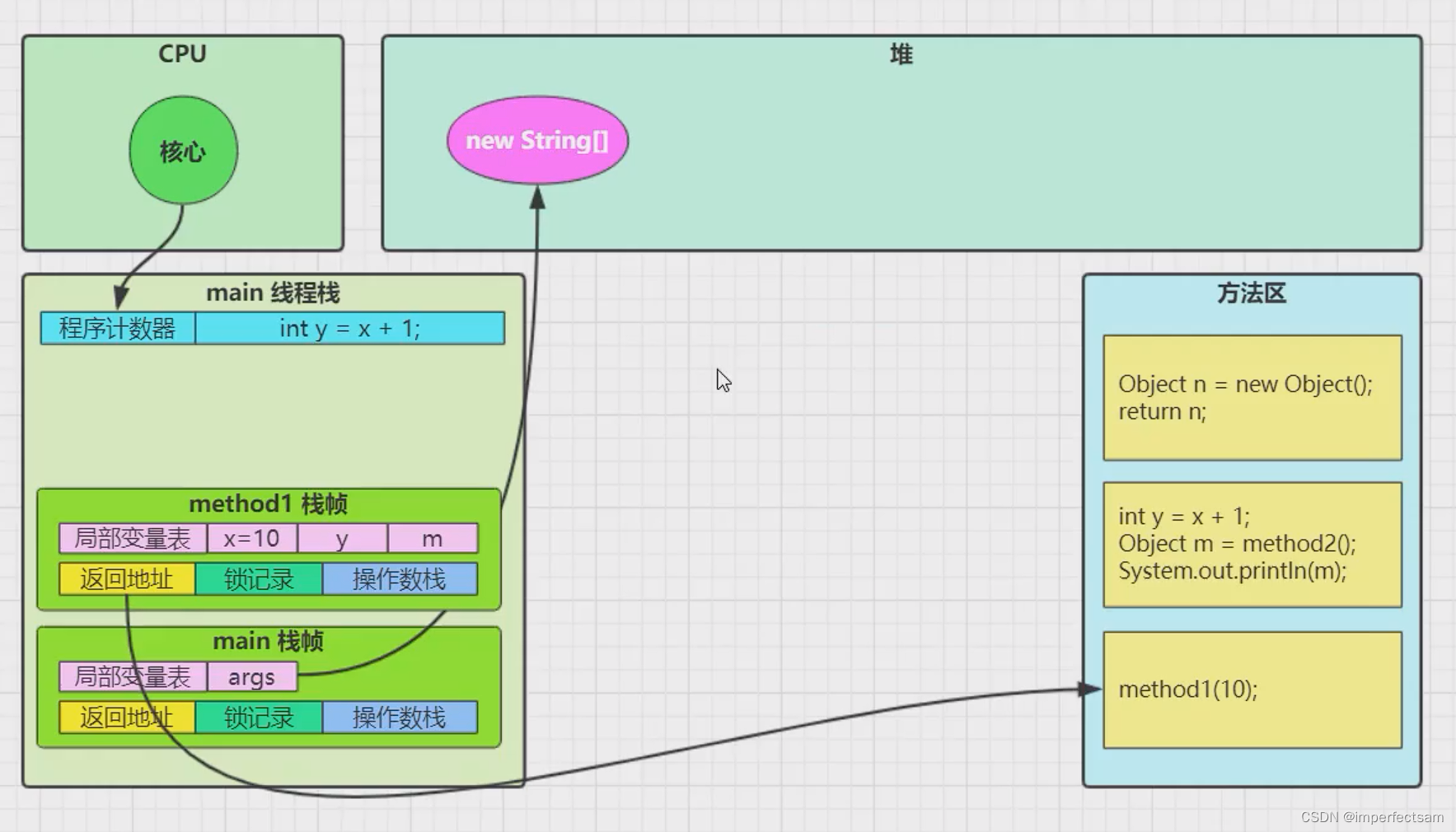The image size is (1456, 832).
Task: Select the y variable cell
Action: (x=342, y=538)
